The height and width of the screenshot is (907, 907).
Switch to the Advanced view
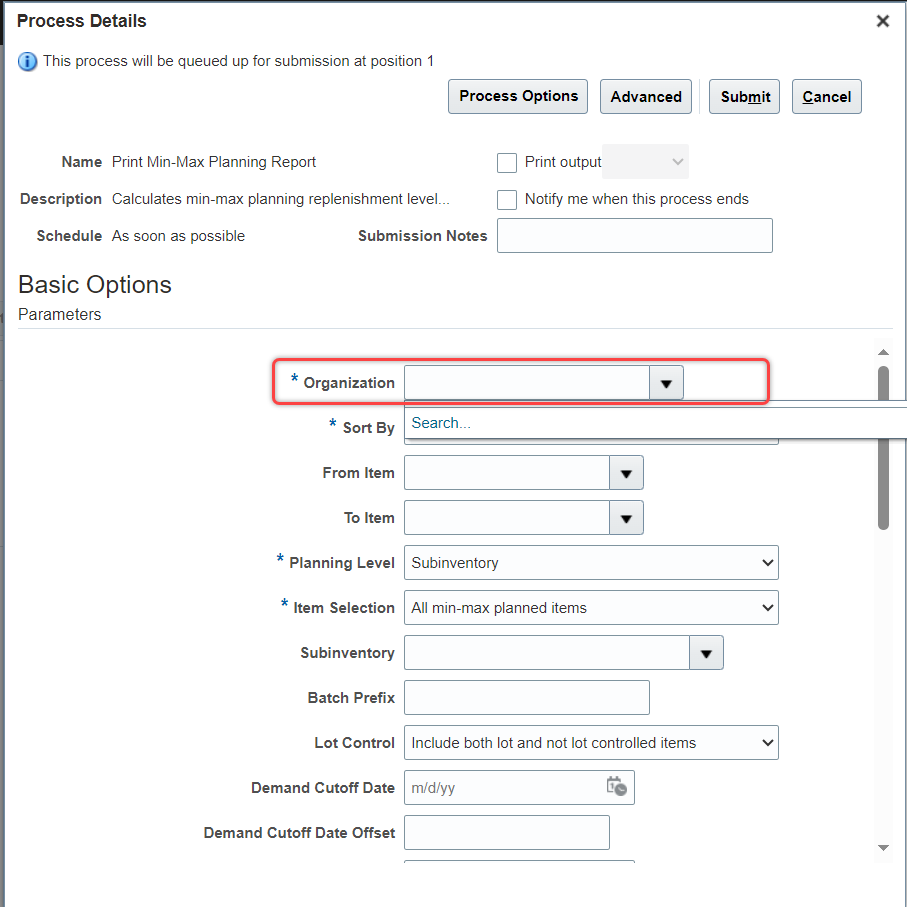[x=645, y=96]
